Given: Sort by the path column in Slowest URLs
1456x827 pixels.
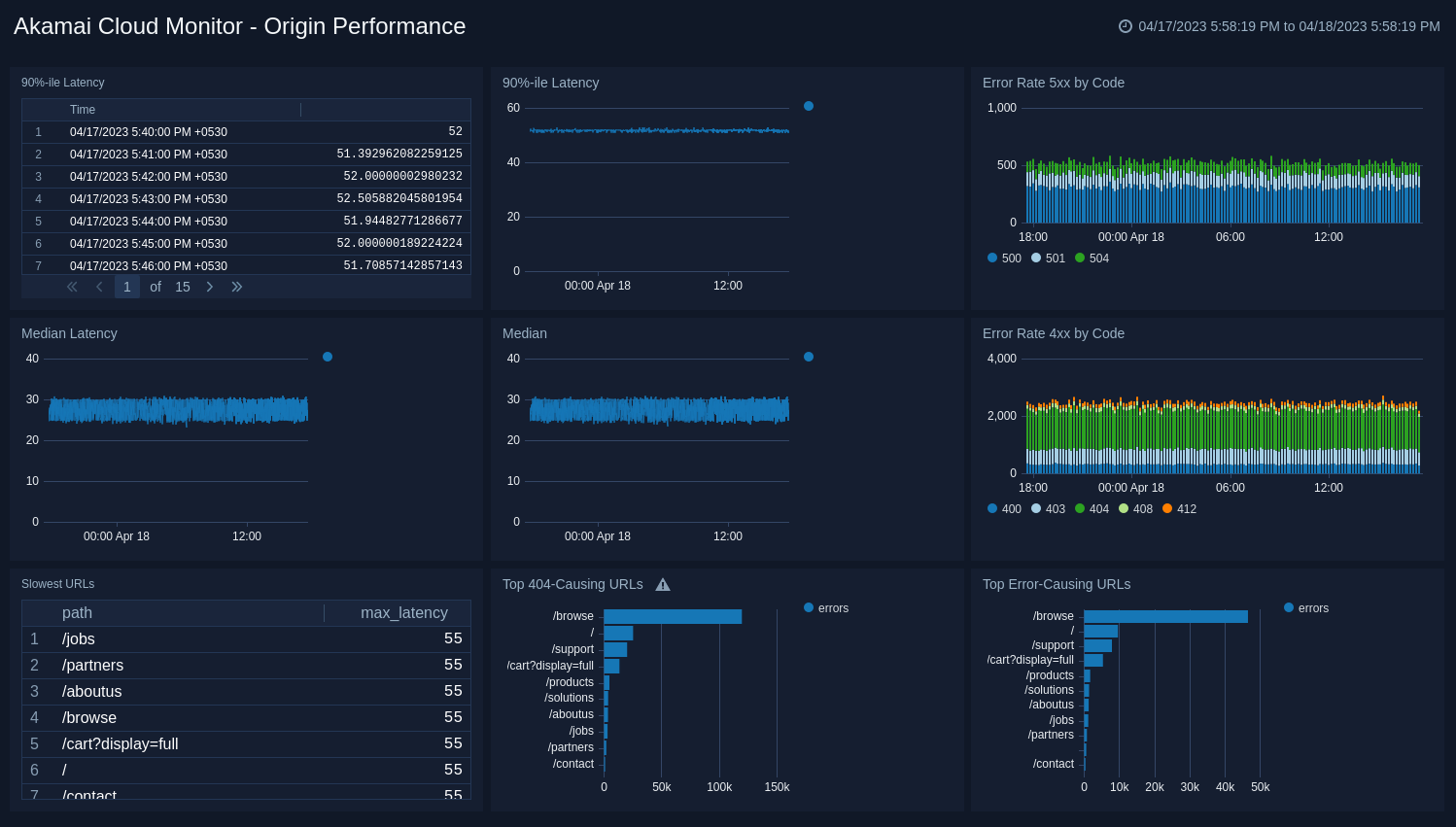Looking at the screenshot, I should (77, 612).
